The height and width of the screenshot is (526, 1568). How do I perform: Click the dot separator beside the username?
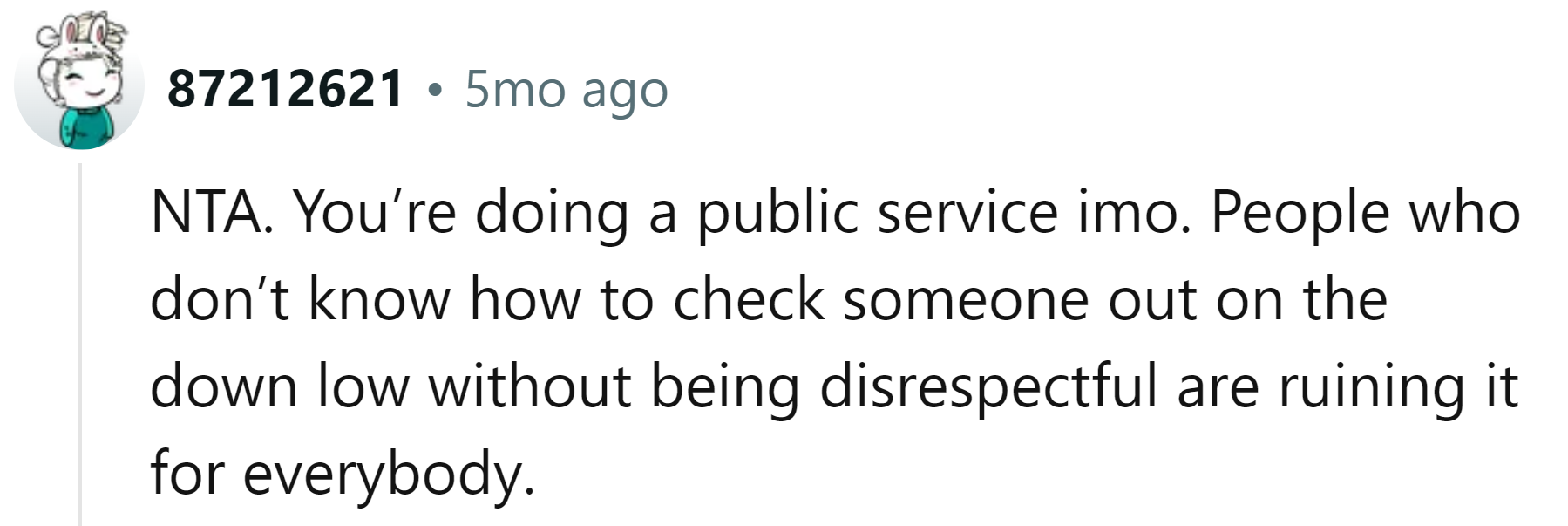(x=435, y=89)
